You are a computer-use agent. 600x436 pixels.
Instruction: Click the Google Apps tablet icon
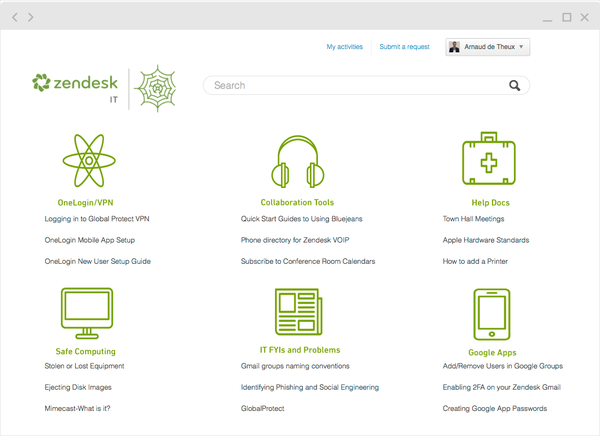(x=492, y=314)
